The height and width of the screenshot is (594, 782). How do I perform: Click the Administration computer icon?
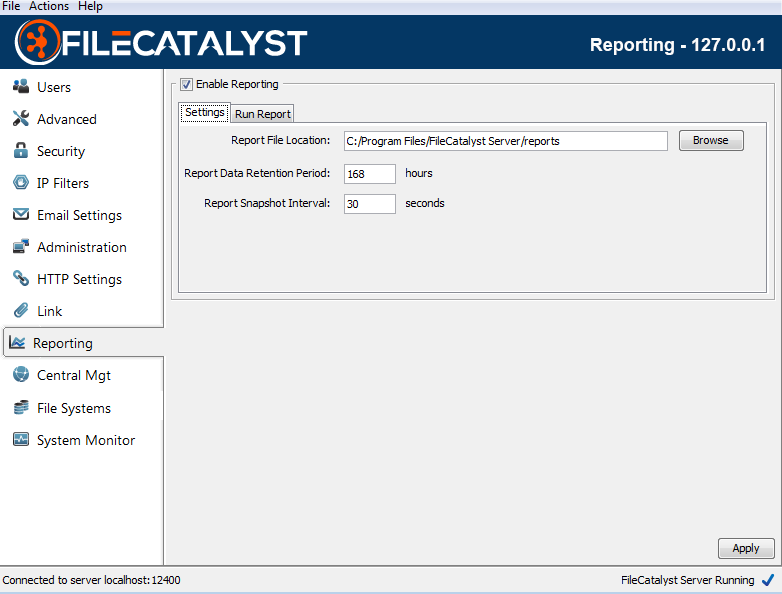pyautogui.click(x=20, y=246)
